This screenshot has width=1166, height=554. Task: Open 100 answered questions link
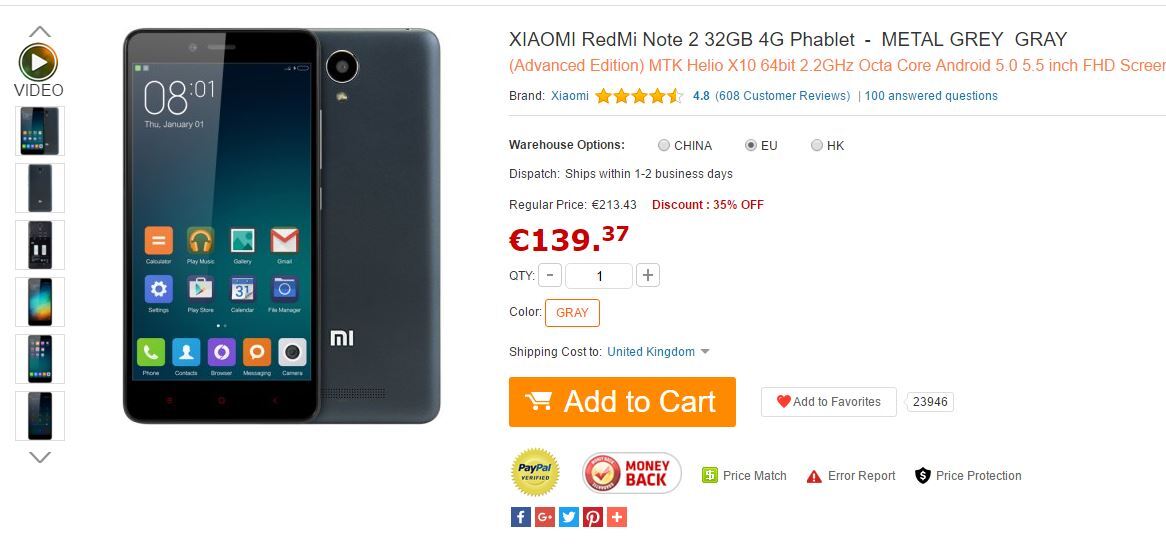click(931, 96)
